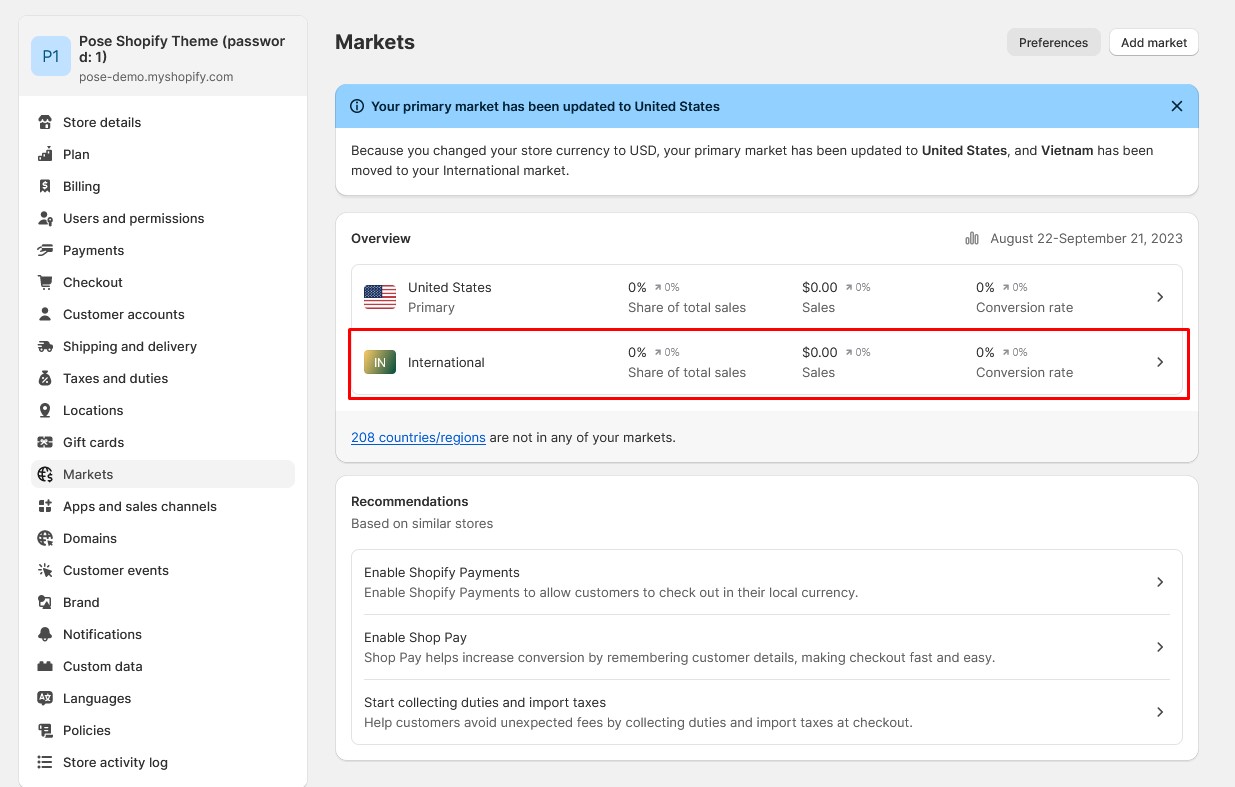
Task: Click the Plan icon in sidebar
Action: (x=45, y=154)
